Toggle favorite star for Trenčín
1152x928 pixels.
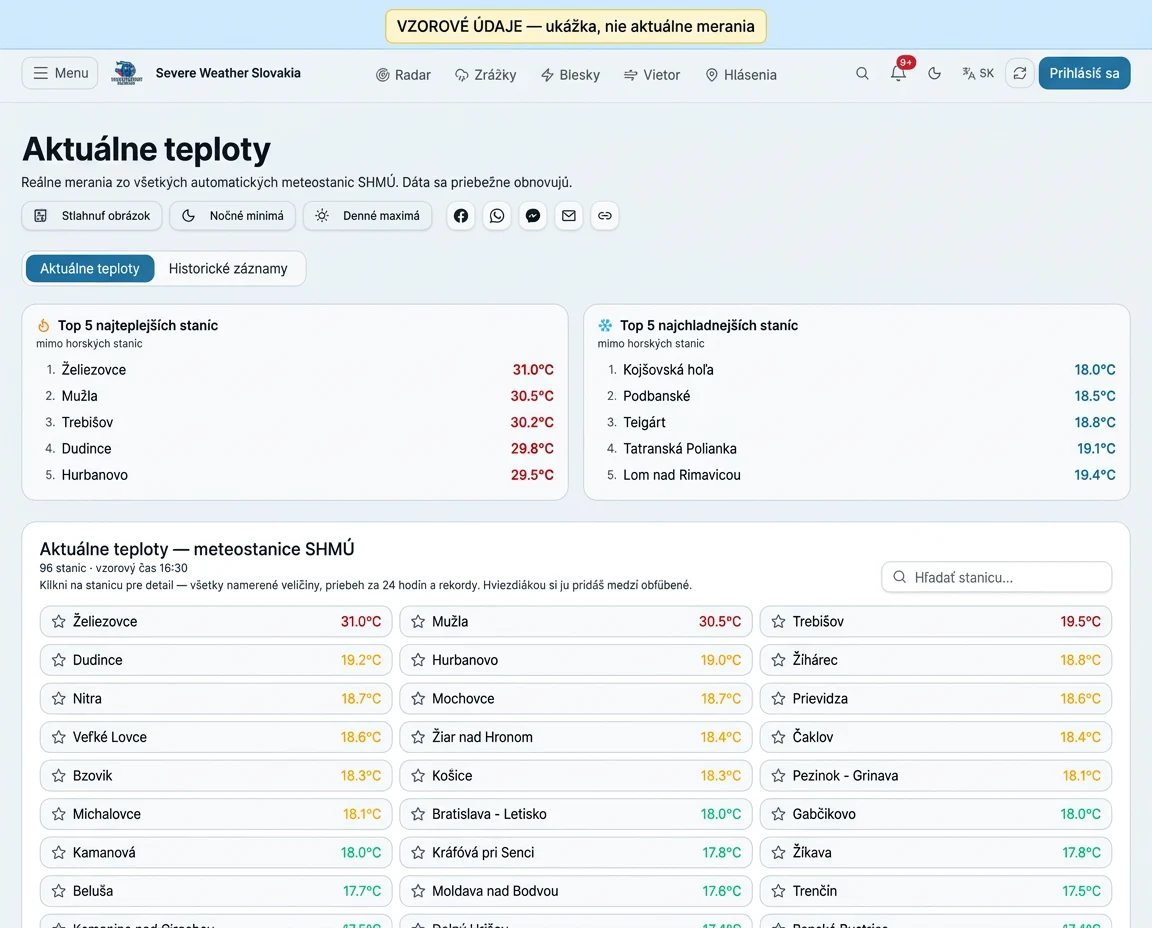point(779,891)
